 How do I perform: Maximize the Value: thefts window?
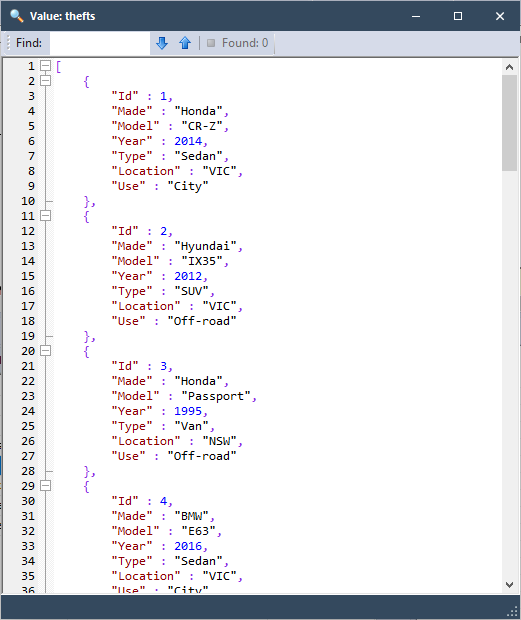(x=458, y=16)
